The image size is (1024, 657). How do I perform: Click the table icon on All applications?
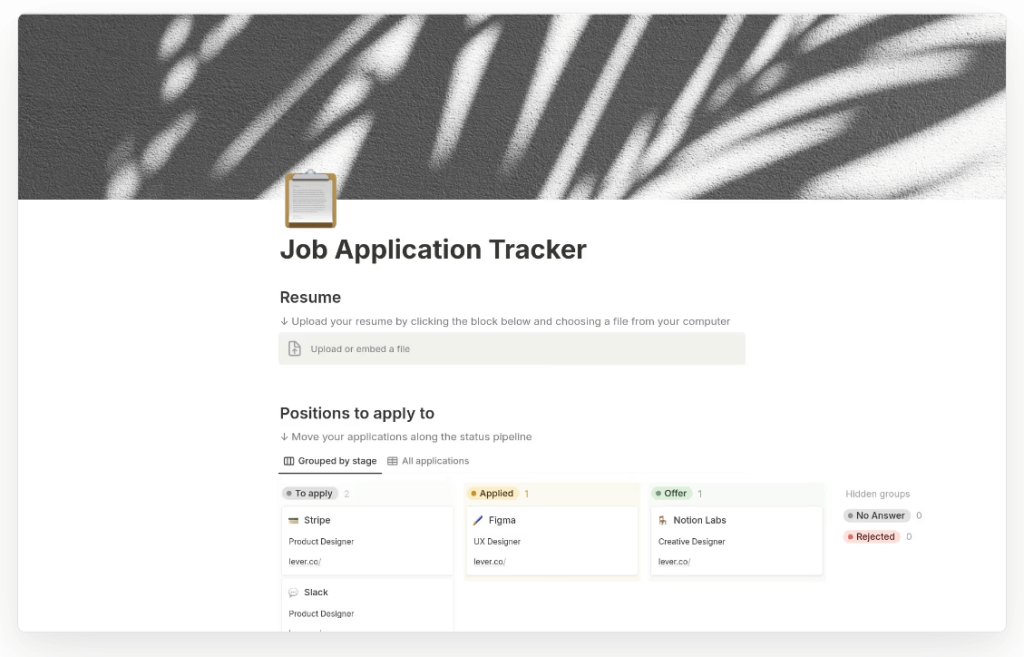[392, 461]
